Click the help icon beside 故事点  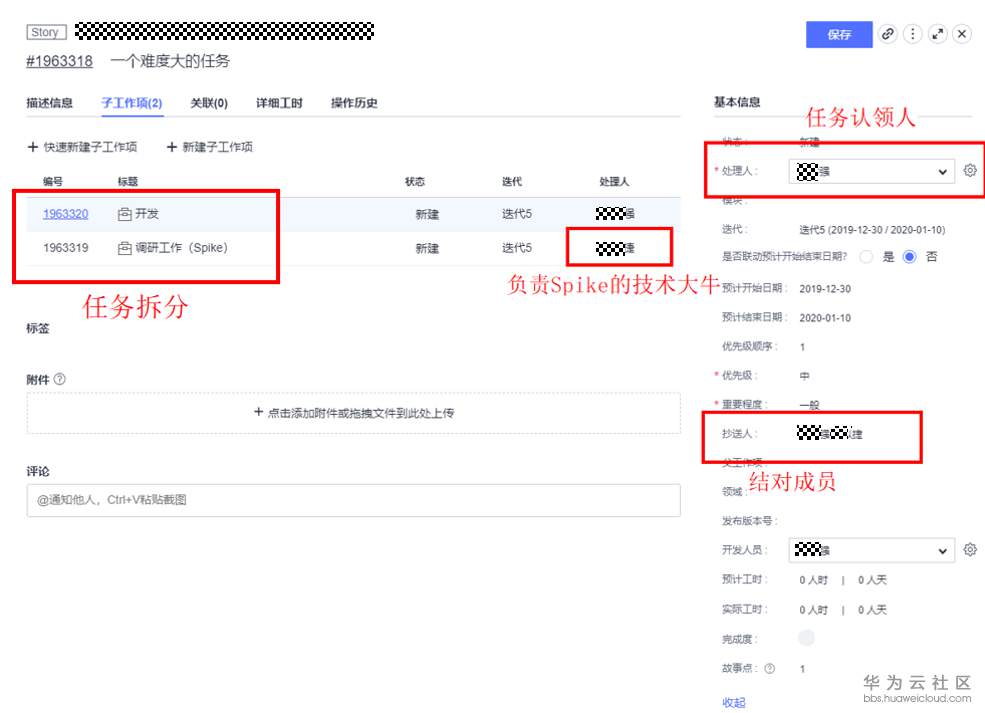pos(770,668)
